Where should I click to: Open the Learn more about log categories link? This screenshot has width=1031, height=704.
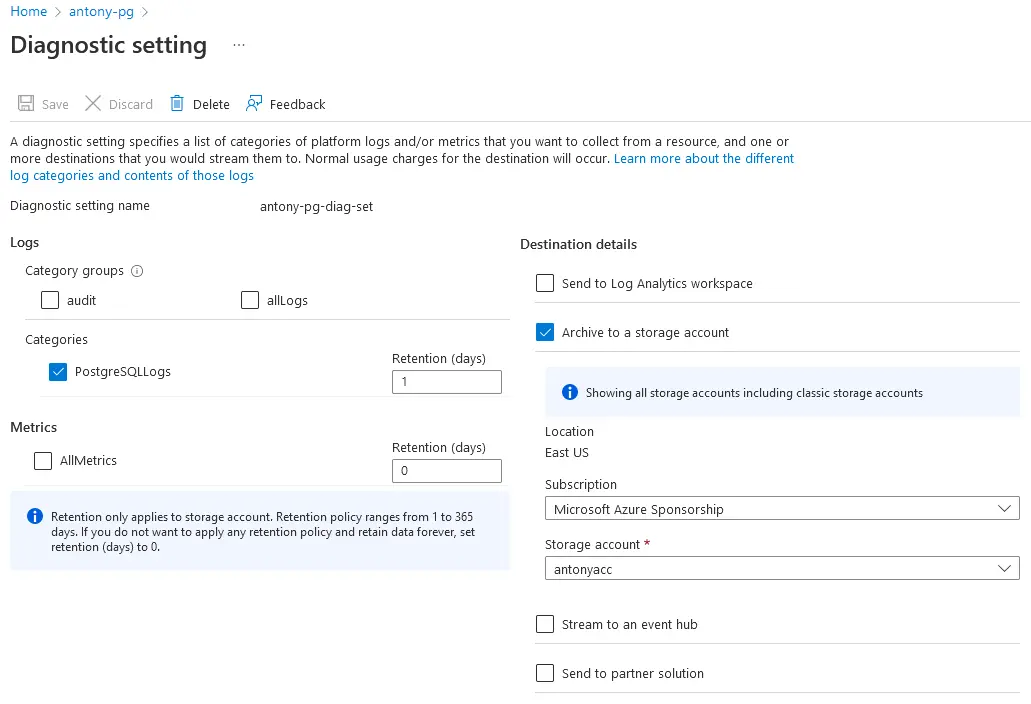point(402,167)
